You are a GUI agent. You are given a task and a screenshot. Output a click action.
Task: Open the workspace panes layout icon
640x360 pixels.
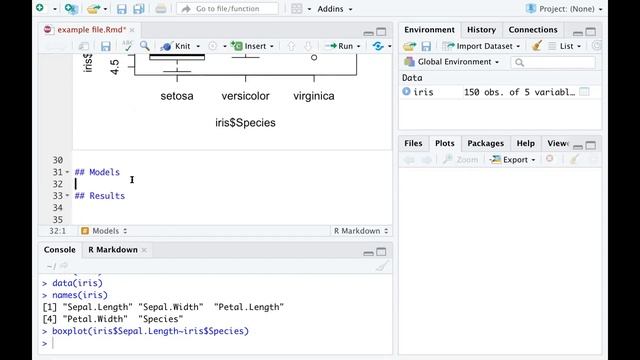(297, 9)
